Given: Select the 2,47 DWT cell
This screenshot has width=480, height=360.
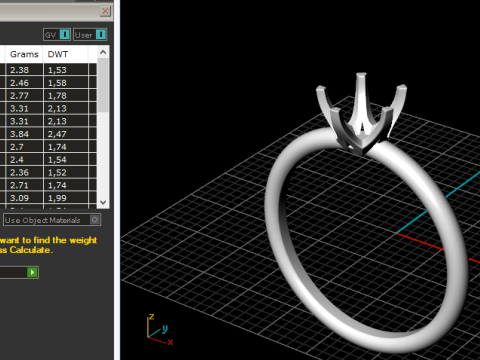Looking at the screenshot, I should [66, 134].
